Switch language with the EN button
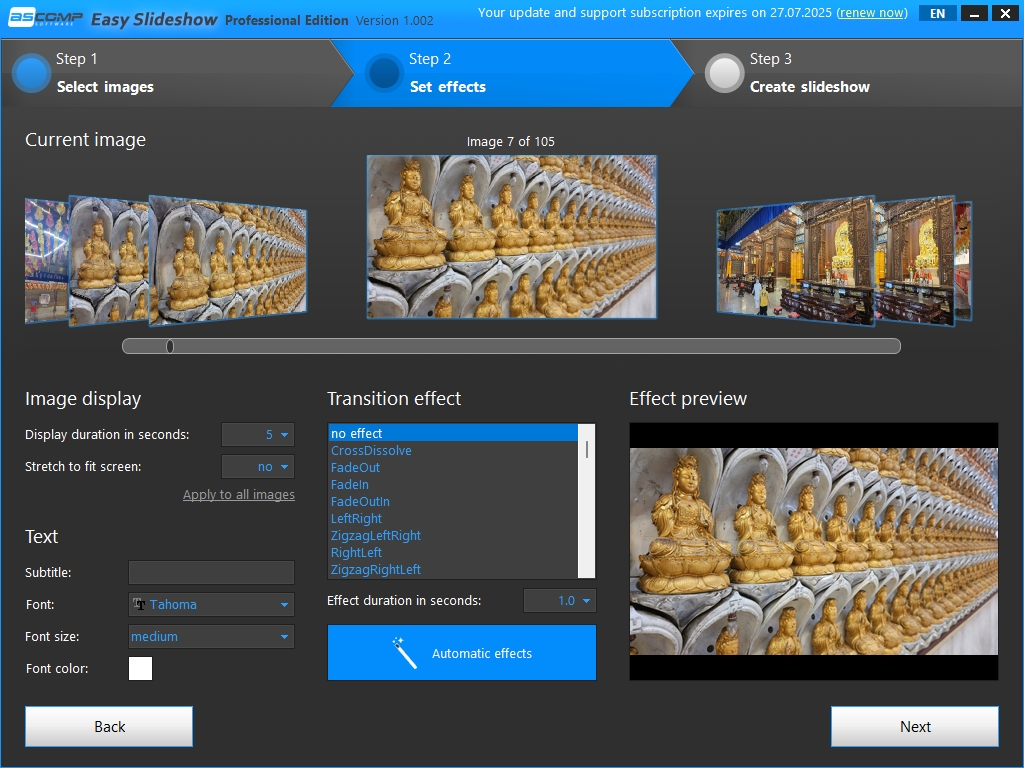The image size is (1024, 768). (x=937, y=13)
